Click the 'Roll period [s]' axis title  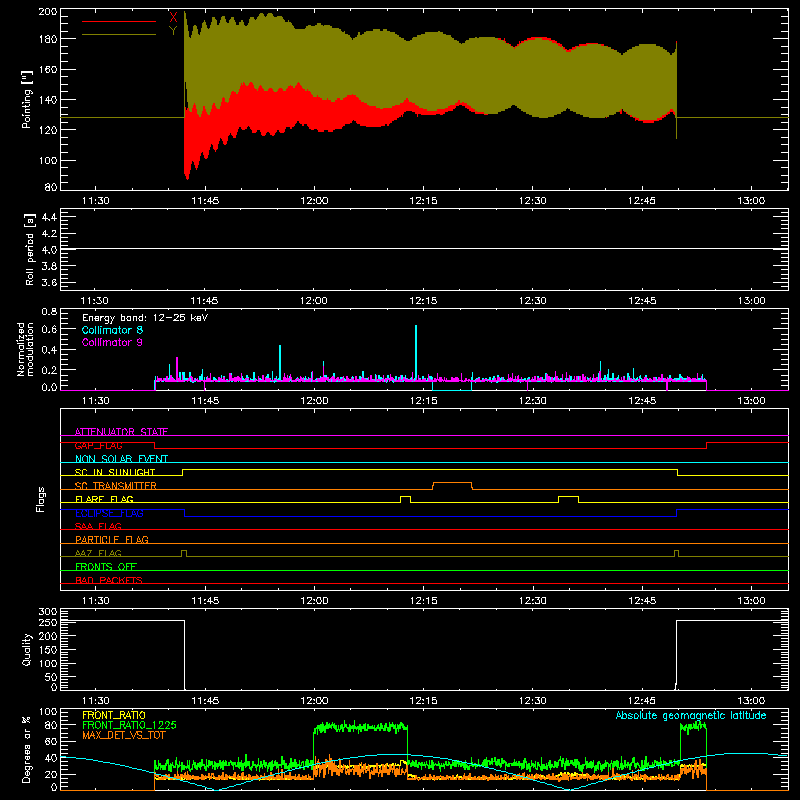pyautogui.click(x=30, y=249)
